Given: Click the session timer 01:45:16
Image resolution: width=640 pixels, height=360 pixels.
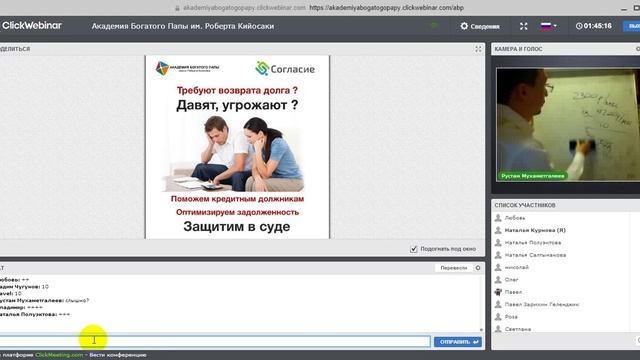Looking at the screenshot, I should click(593, 26).
